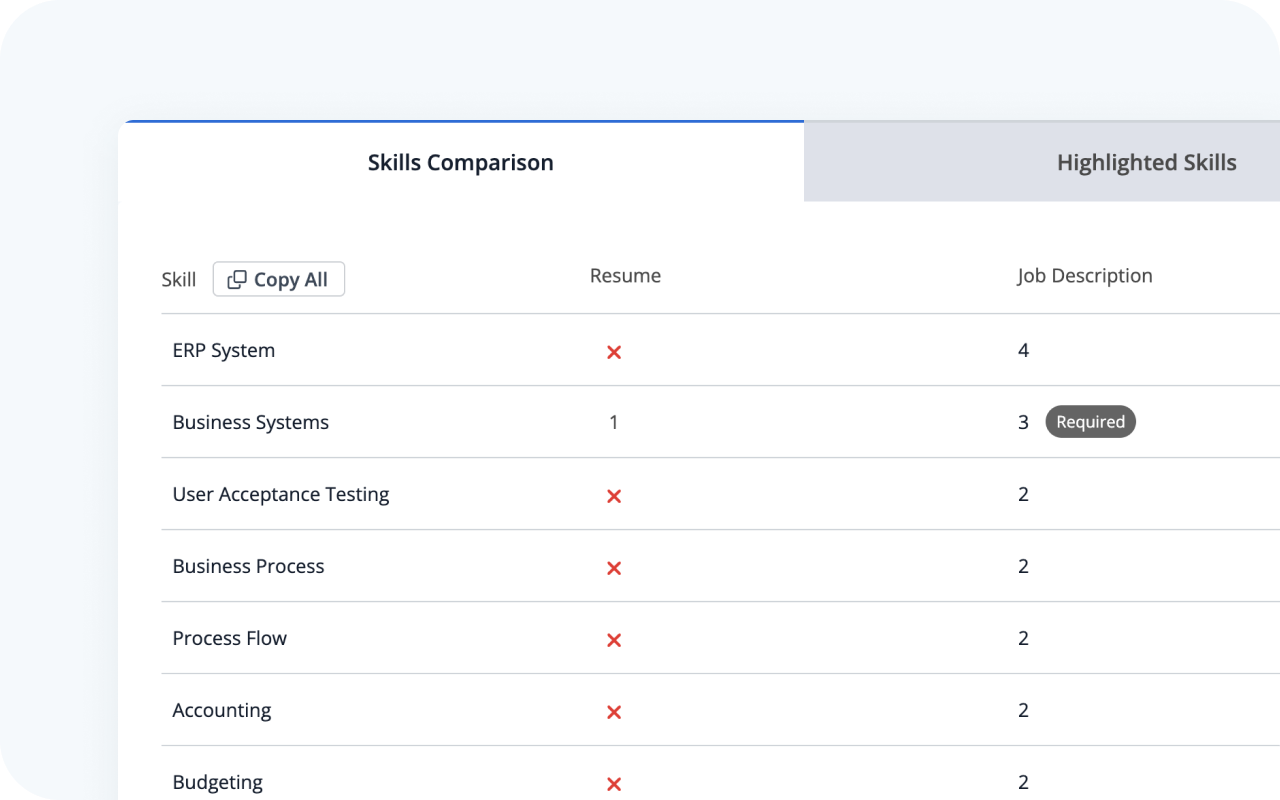The height and width of the screenshot is (800, 1280).
Task: Select the Skills Comparison tab
Action: click(460, 161)
